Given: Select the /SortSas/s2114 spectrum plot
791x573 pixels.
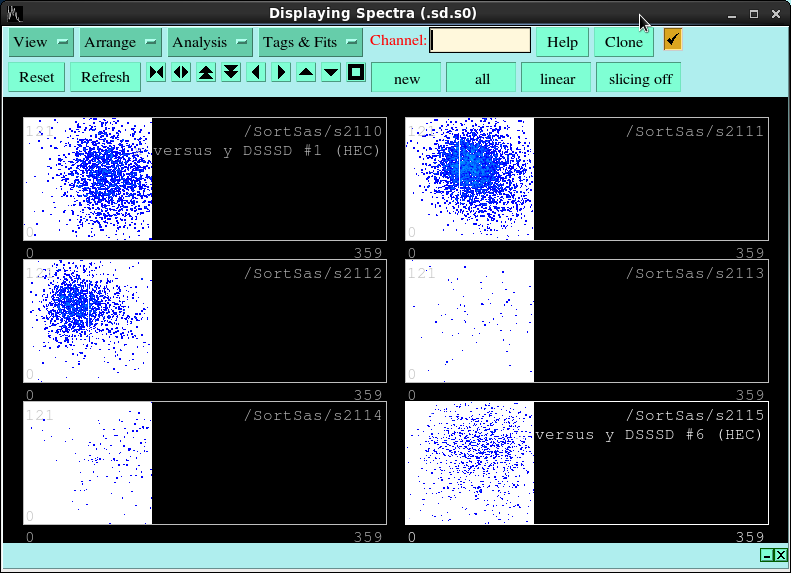Looking at the screenshot, I should pos(205,463).
